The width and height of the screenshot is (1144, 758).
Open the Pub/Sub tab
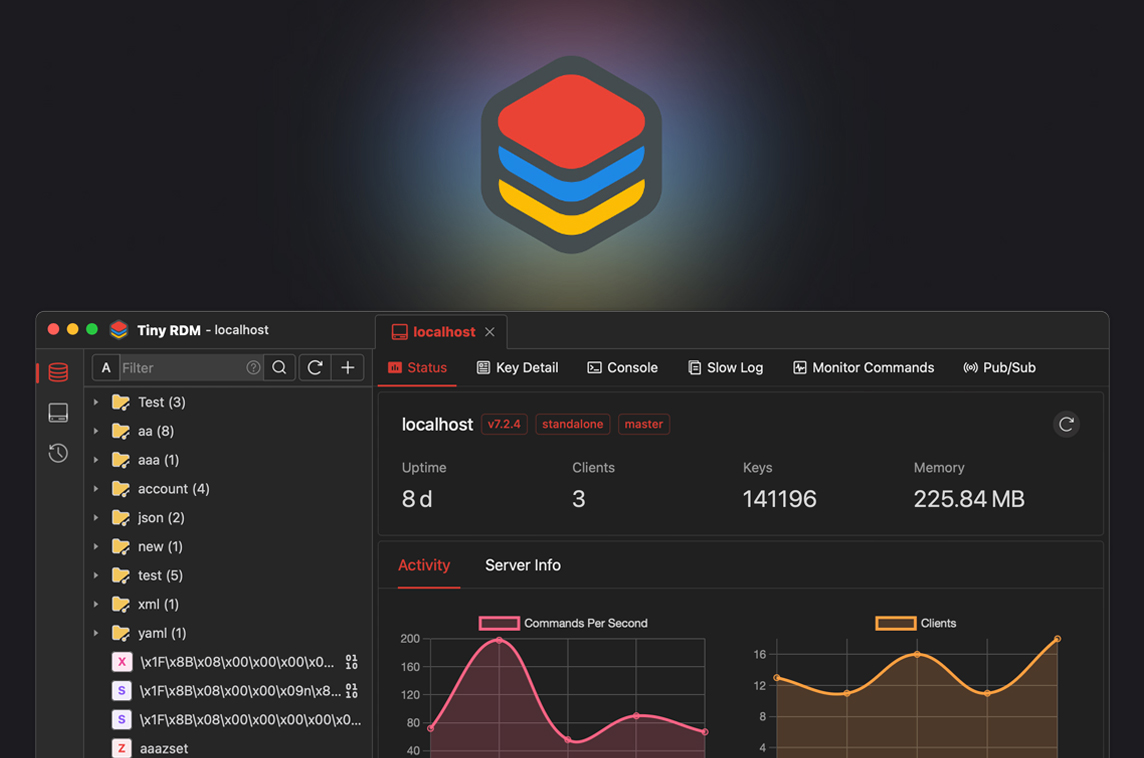(1000, 368)
